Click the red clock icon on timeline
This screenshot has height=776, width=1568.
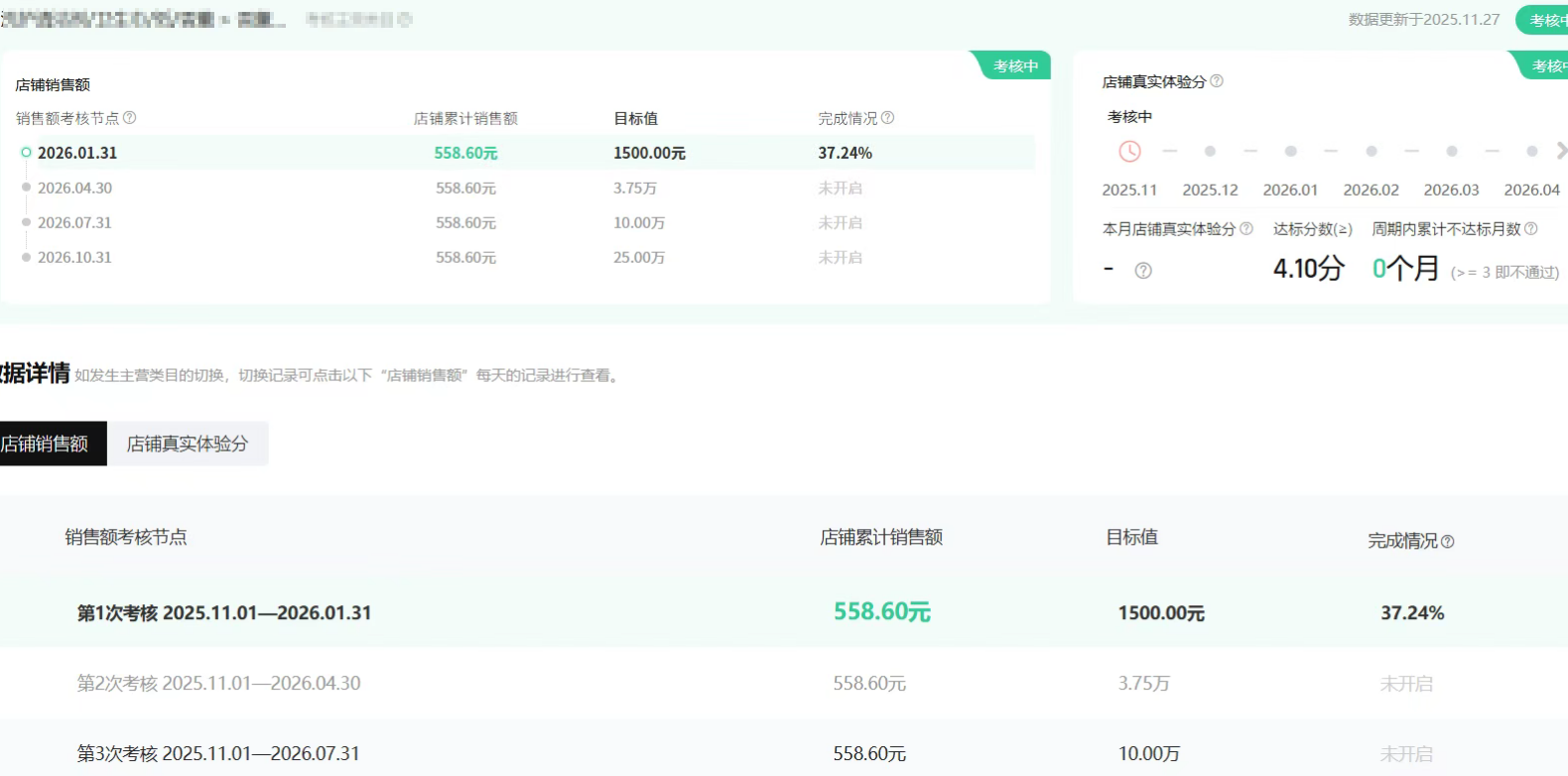click(x=1129, y=152)
